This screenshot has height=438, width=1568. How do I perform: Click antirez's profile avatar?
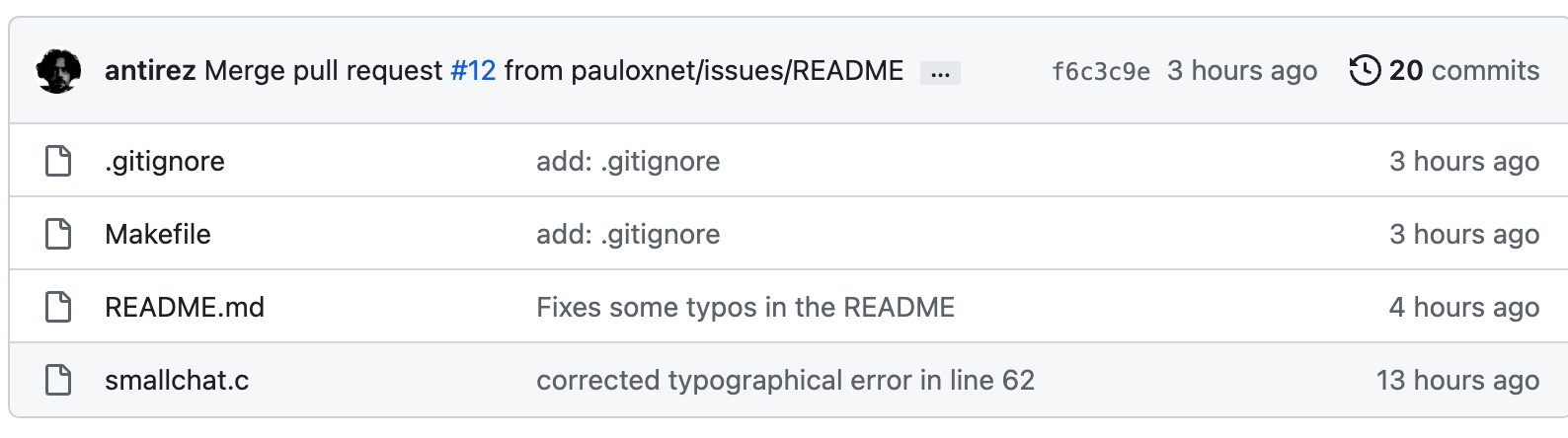pyautogui.click(x=58, y=71)
